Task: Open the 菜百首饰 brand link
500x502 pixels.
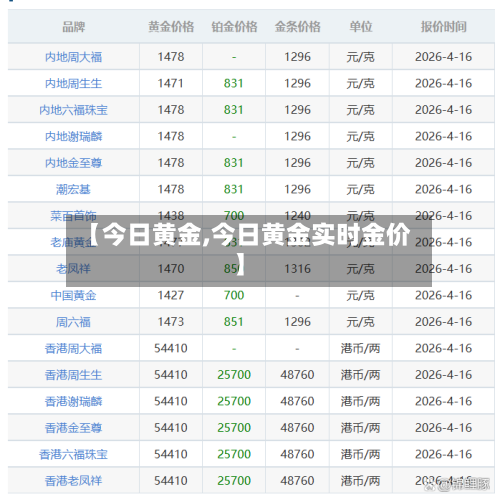Action: pyautogui.click(x=73, y=216)
